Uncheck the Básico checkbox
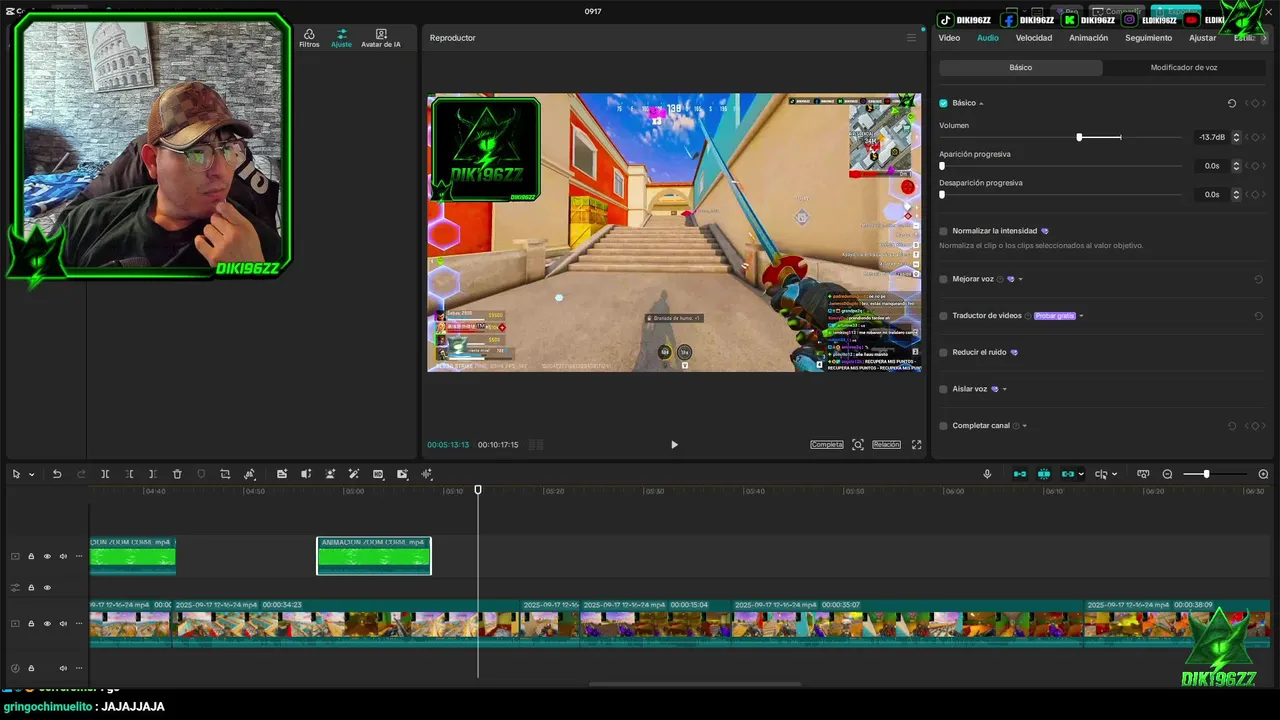 (943, 103)
